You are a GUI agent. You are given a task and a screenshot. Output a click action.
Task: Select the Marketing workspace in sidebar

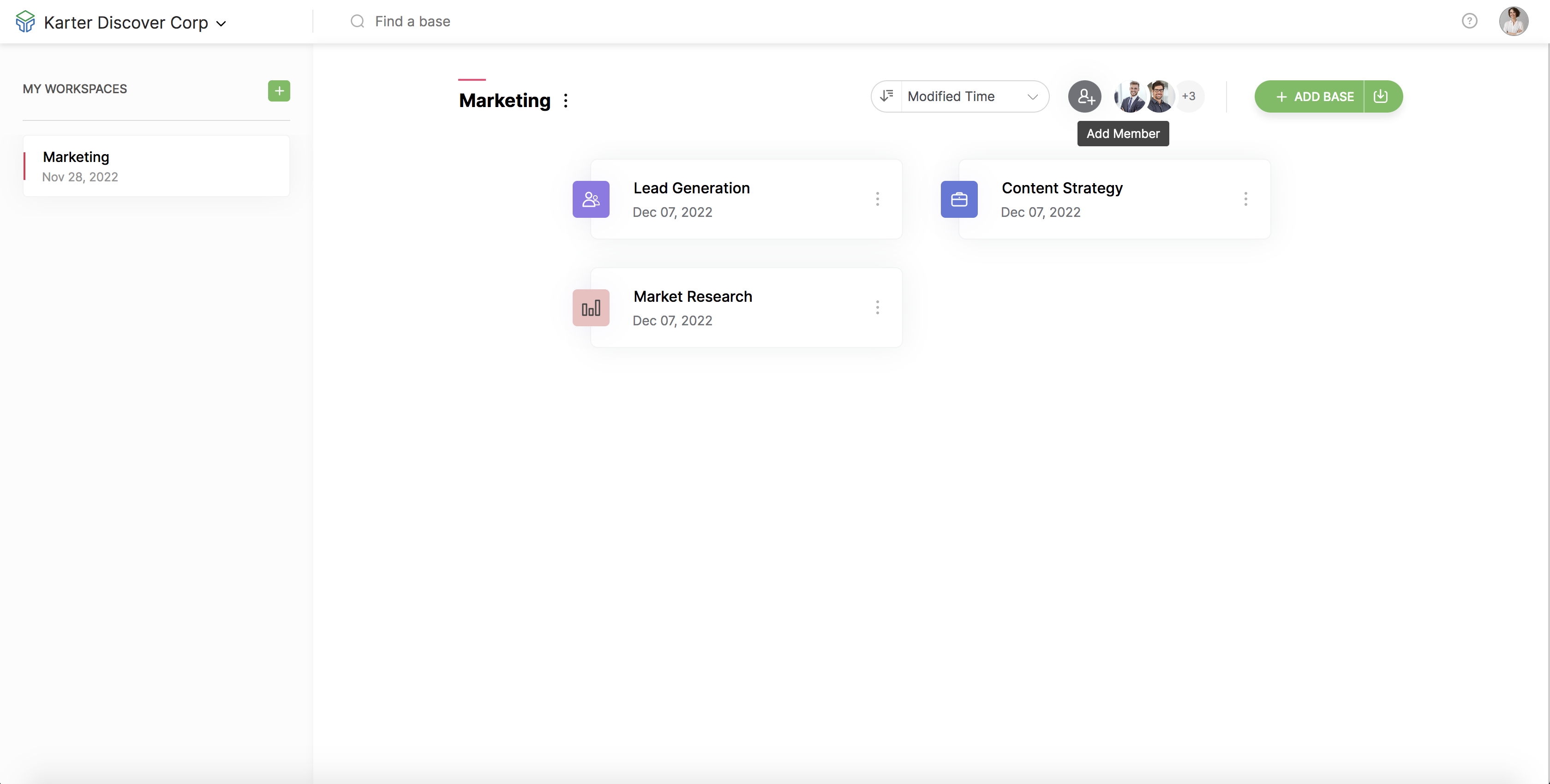pyautogui.click(x=156, y=166)
